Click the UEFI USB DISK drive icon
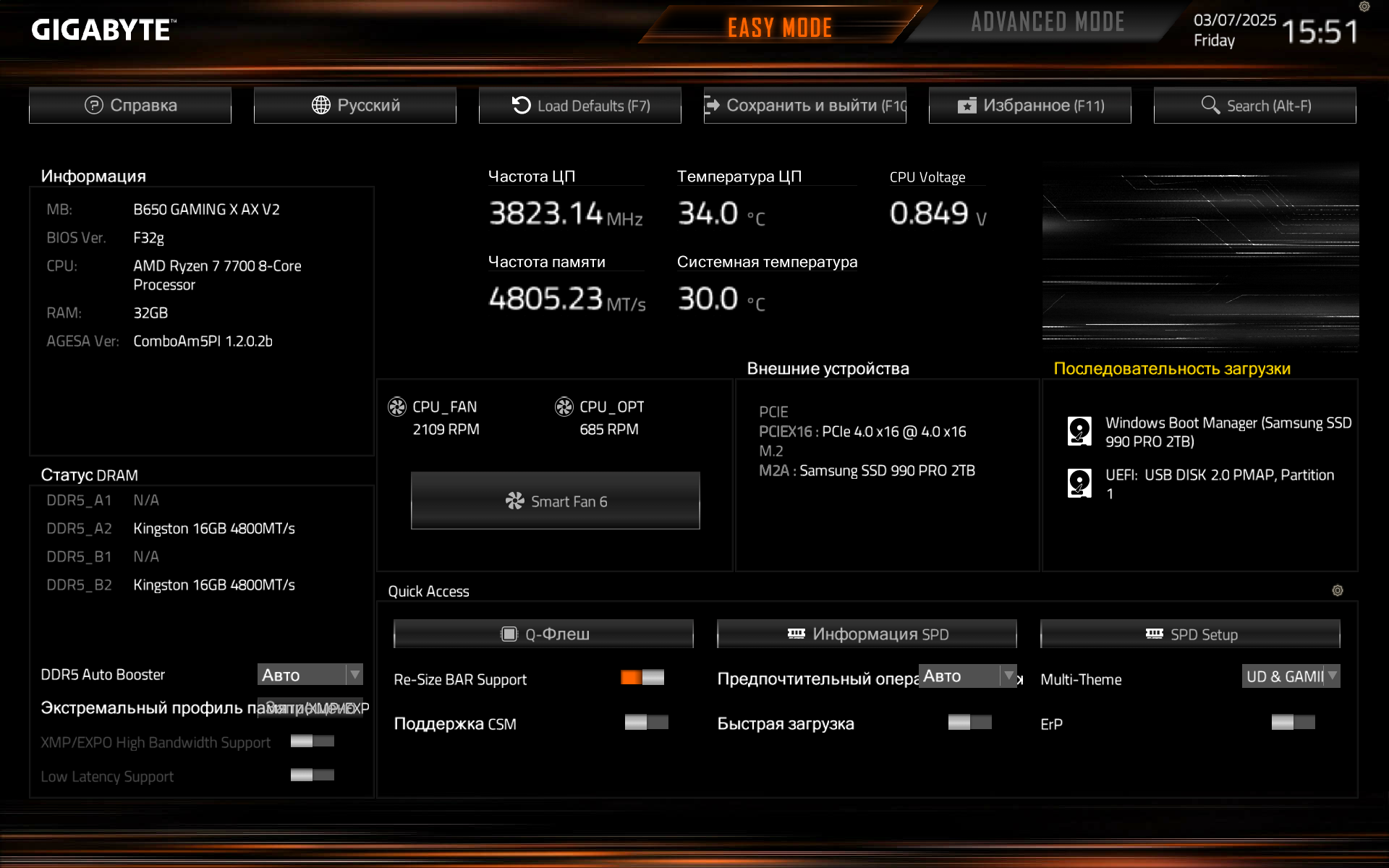Screen dimensions: 1389x868 1079,483
